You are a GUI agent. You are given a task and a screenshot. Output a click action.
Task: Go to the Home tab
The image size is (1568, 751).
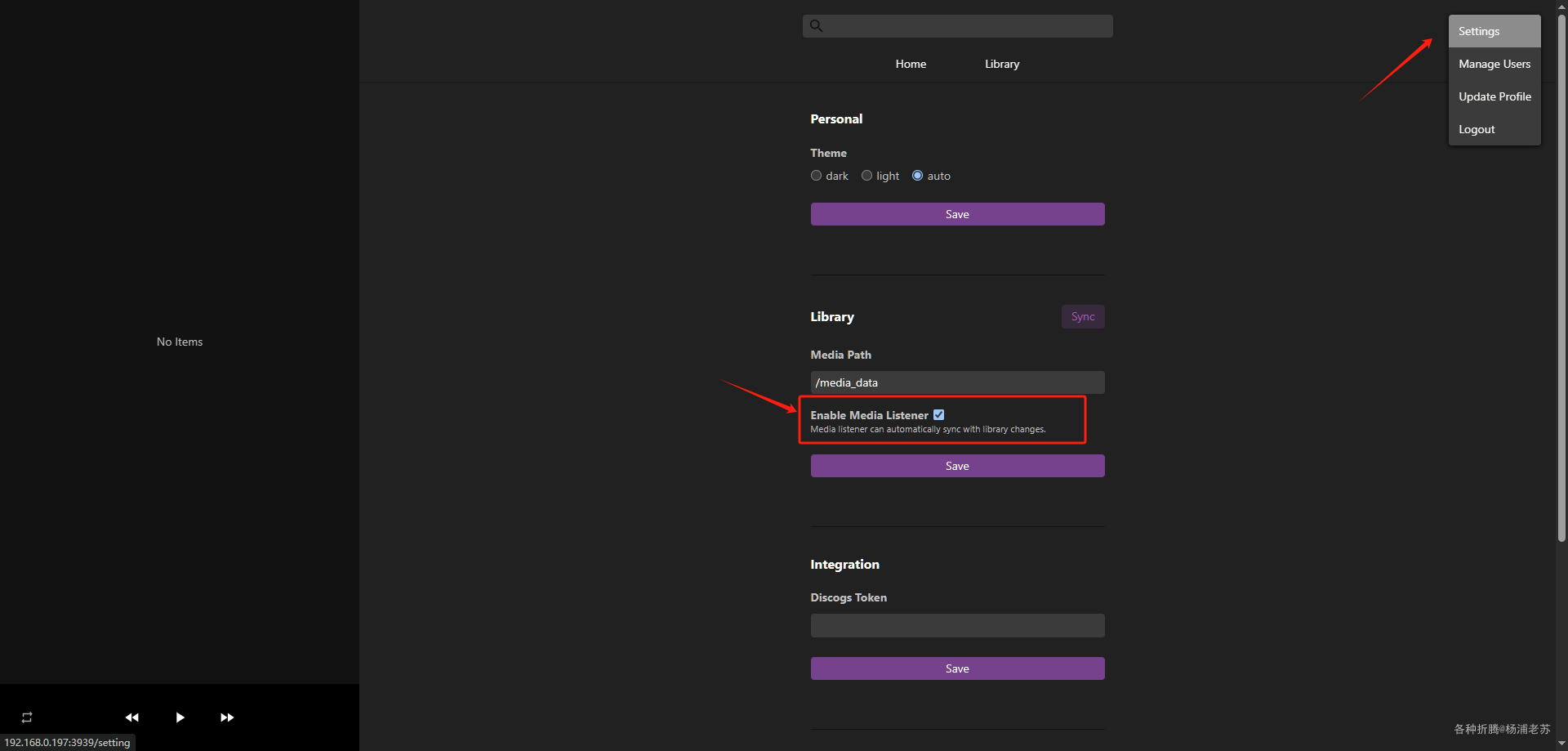tap(911, 64)
